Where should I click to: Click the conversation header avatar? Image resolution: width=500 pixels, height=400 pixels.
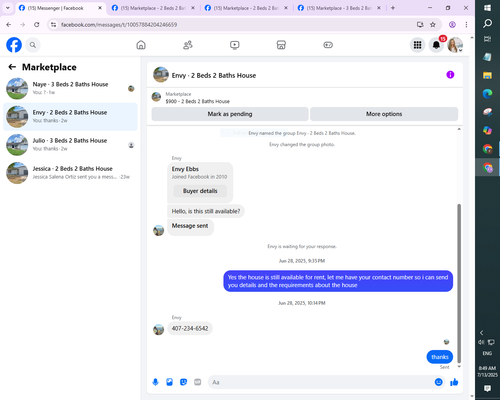tap(161, 74)
